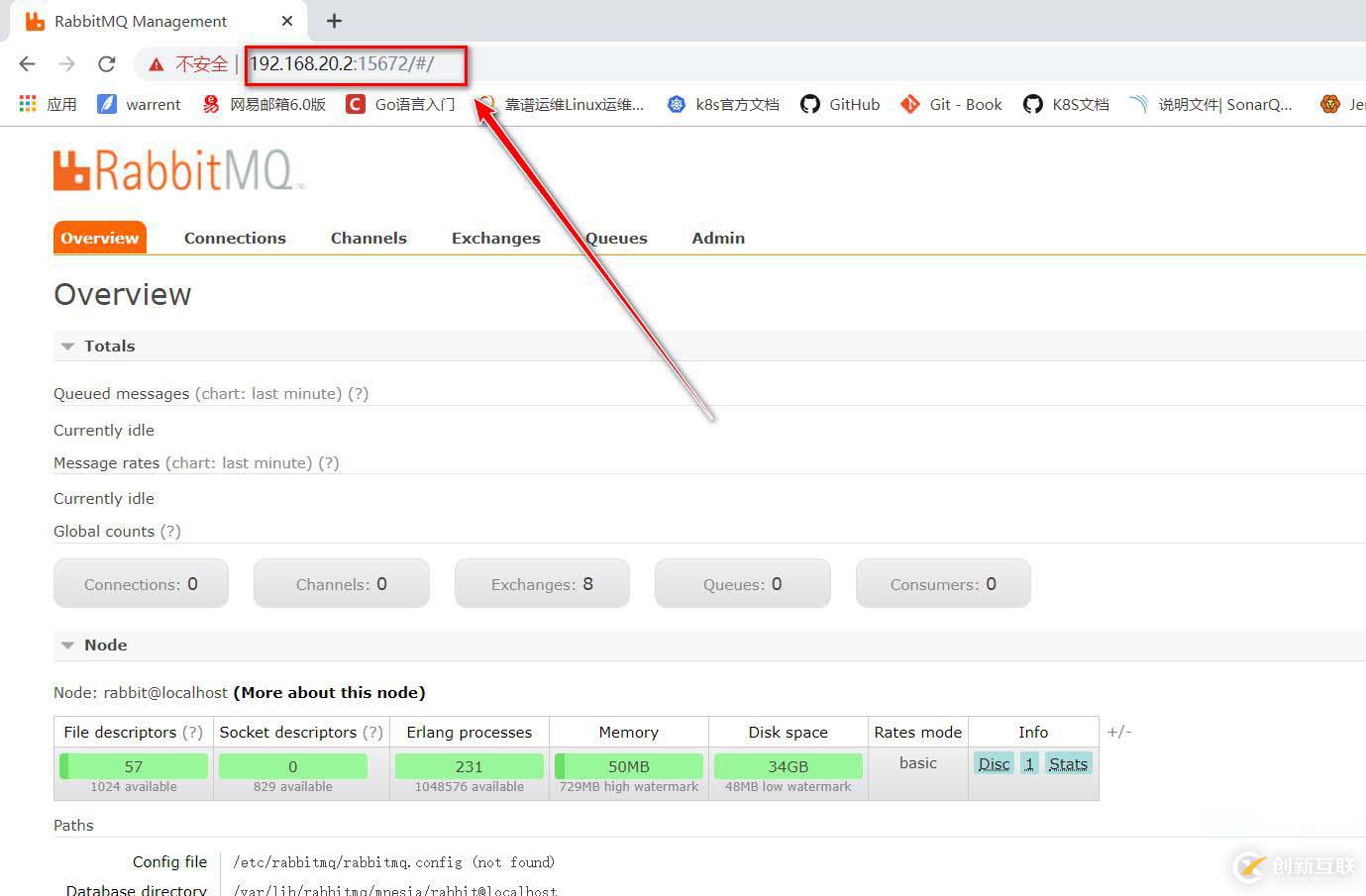1366x896 pixels.
Task: Click the address bar URL 192.168.20.2:15672
Action: (x=342, y=64)
